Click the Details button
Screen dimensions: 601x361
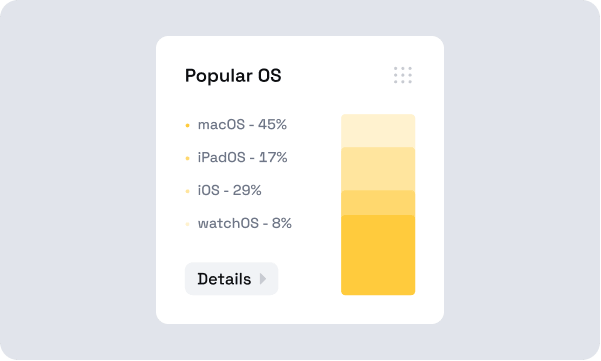pos(232,279)
